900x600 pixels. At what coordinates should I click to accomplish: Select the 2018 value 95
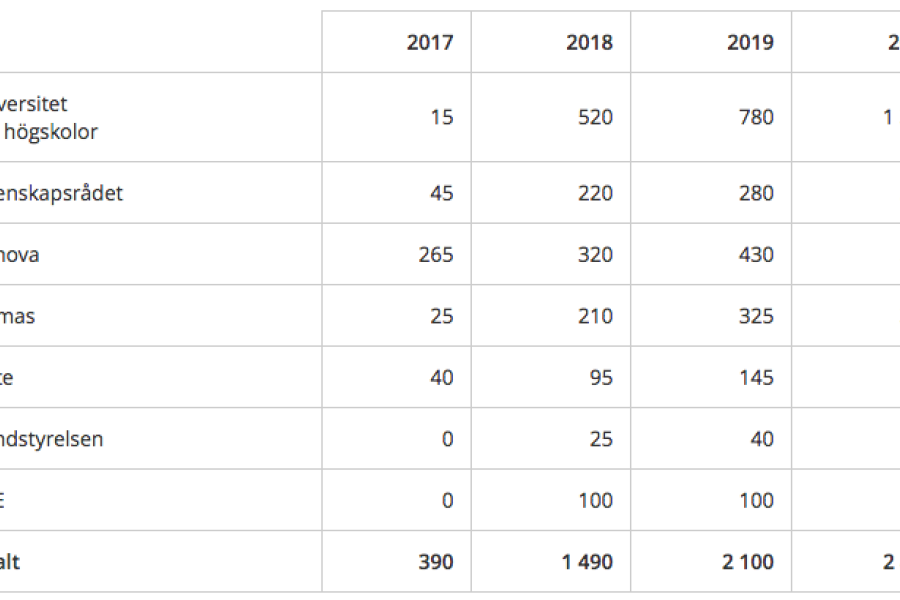601,378
